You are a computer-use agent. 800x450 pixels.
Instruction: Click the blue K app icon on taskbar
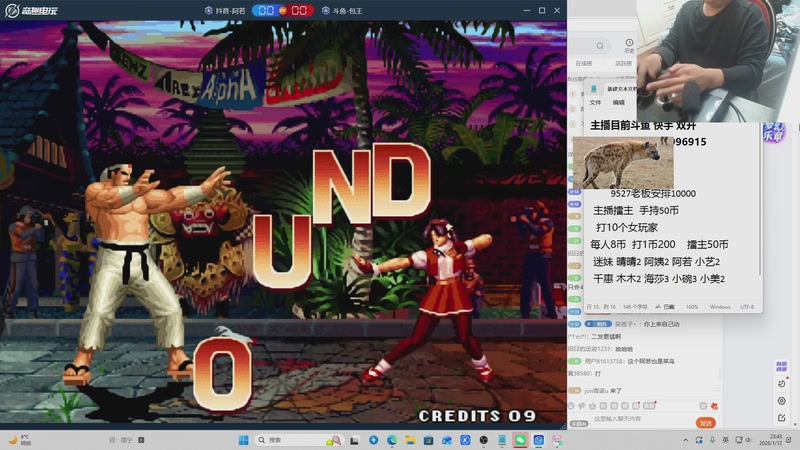click(465, 440)
